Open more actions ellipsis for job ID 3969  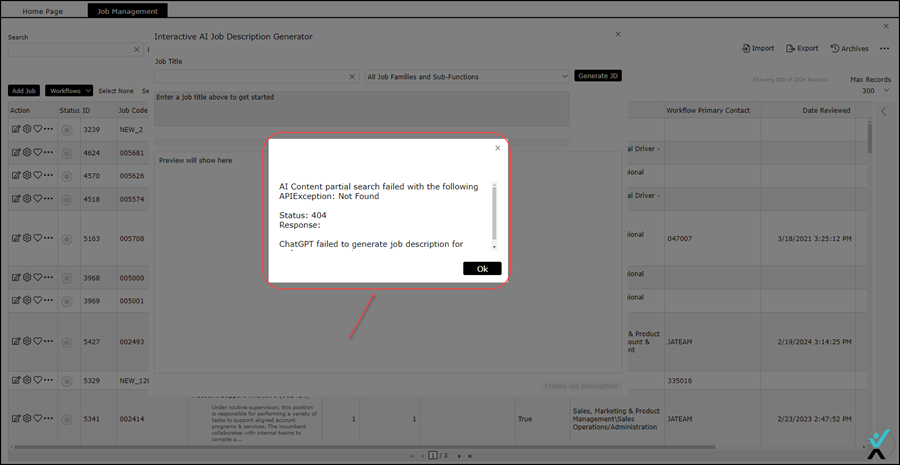[x=48, y=300]
